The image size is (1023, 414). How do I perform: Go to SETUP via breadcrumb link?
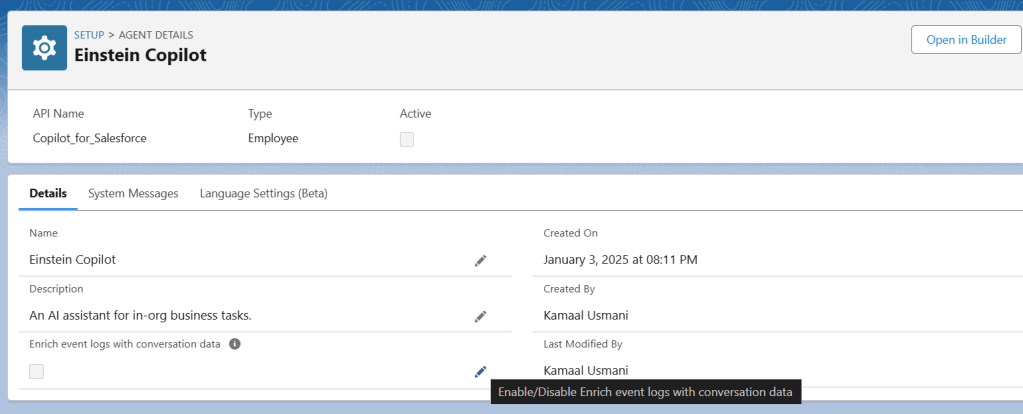tap(89, 35)
